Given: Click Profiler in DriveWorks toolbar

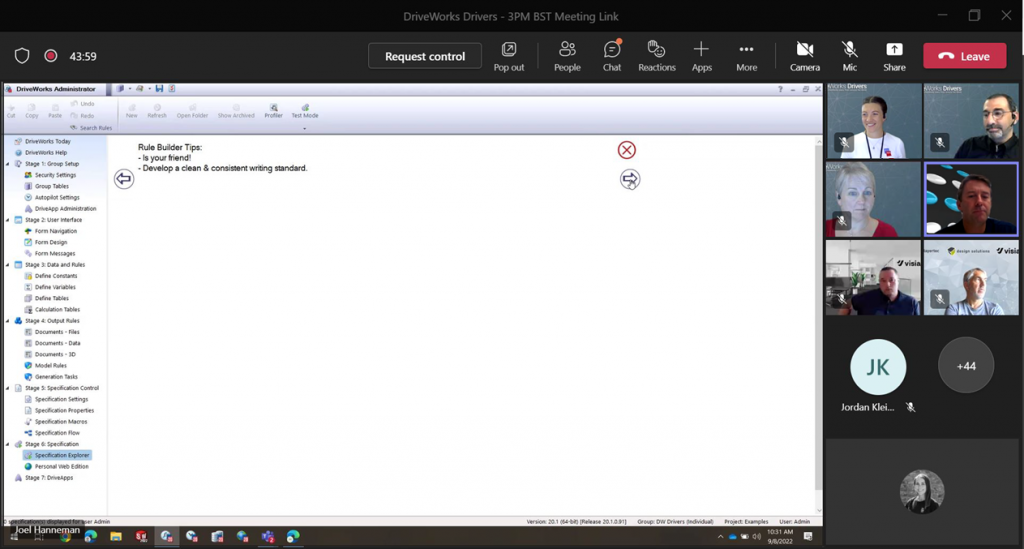Looking at the screenshot, I should point(274,111).
